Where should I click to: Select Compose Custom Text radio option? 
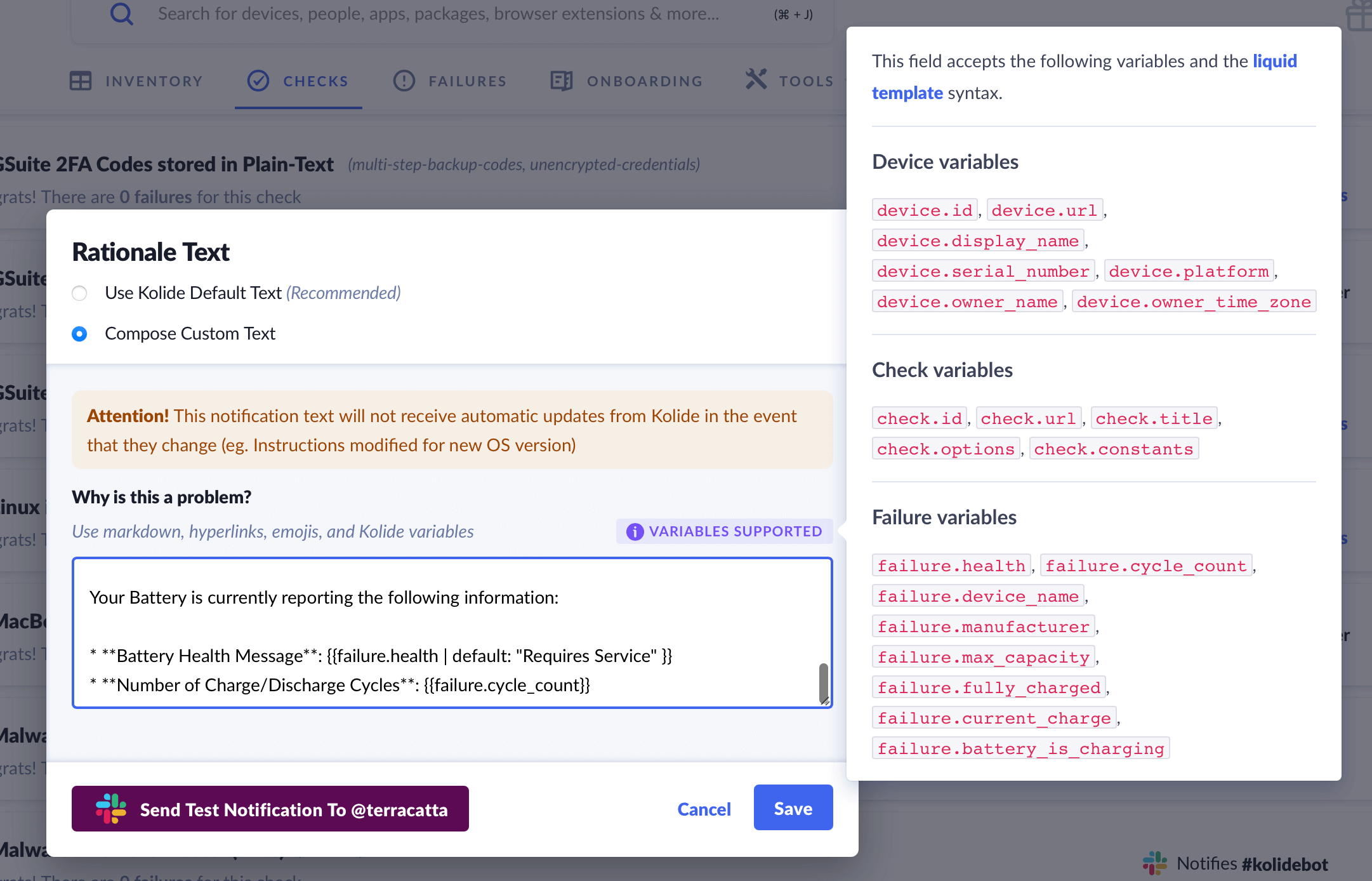click(x=79, y=334)
